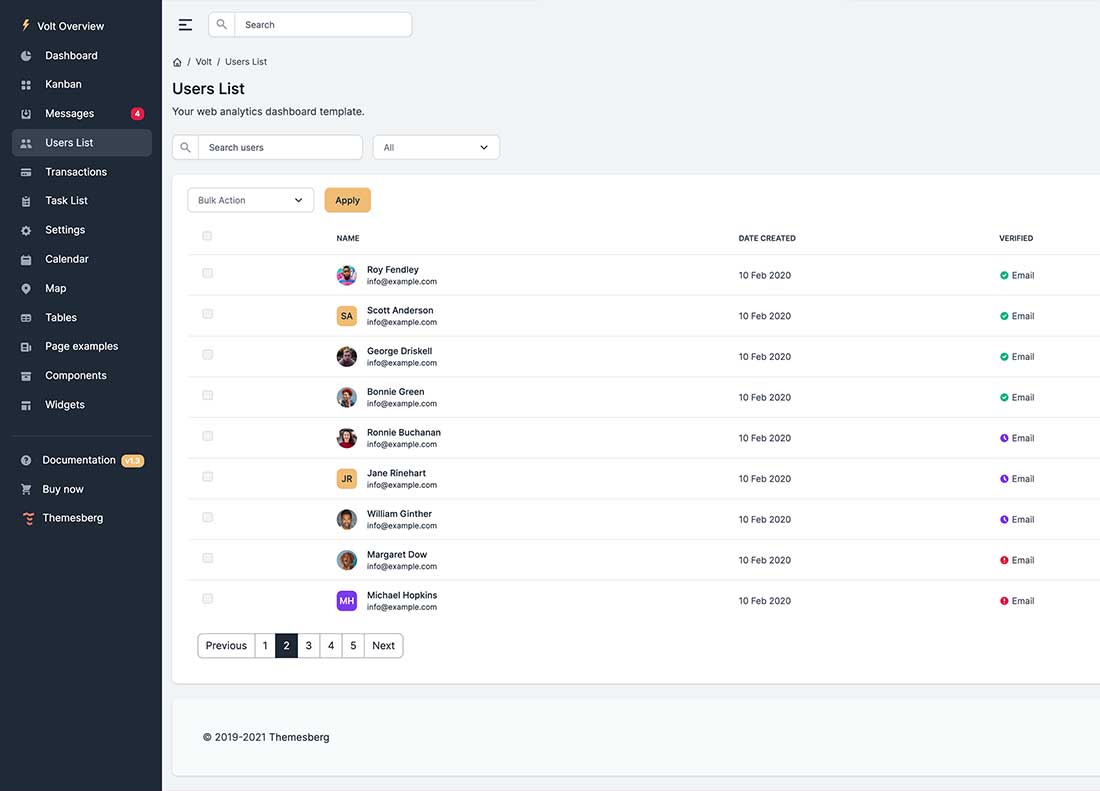Open the Dashboard from the sidebar

click(x=25, y=55)
